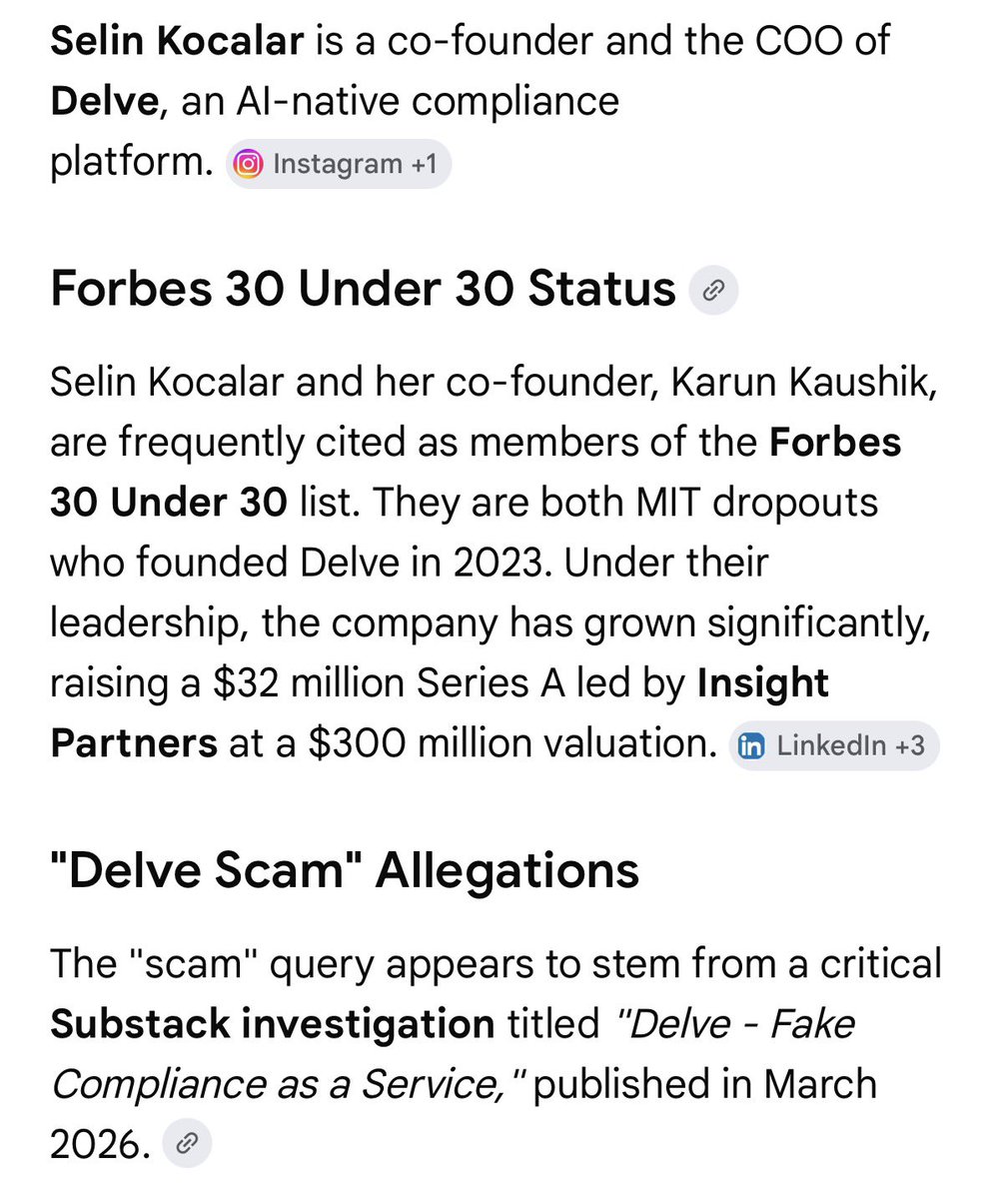Click the link icon after March 2026

click(x=187, y=1143)
